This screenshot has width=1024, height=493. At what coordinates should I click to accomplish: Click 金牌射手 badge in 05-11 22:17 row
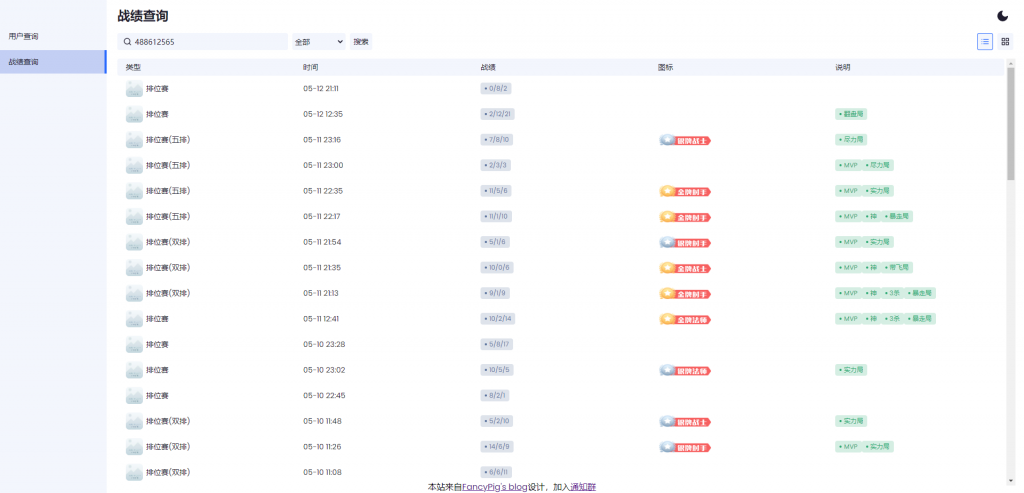click(684, 217)
